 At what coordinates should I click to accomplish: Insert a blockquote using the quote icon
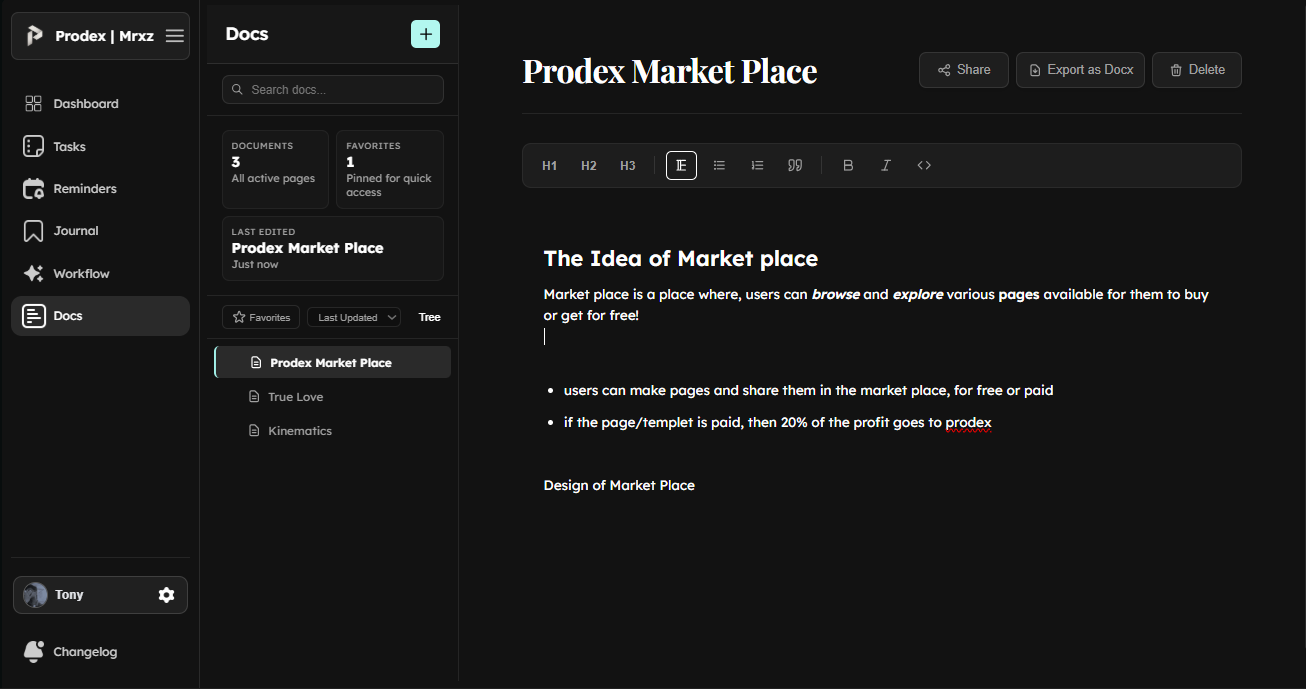[x=795, y=165]
